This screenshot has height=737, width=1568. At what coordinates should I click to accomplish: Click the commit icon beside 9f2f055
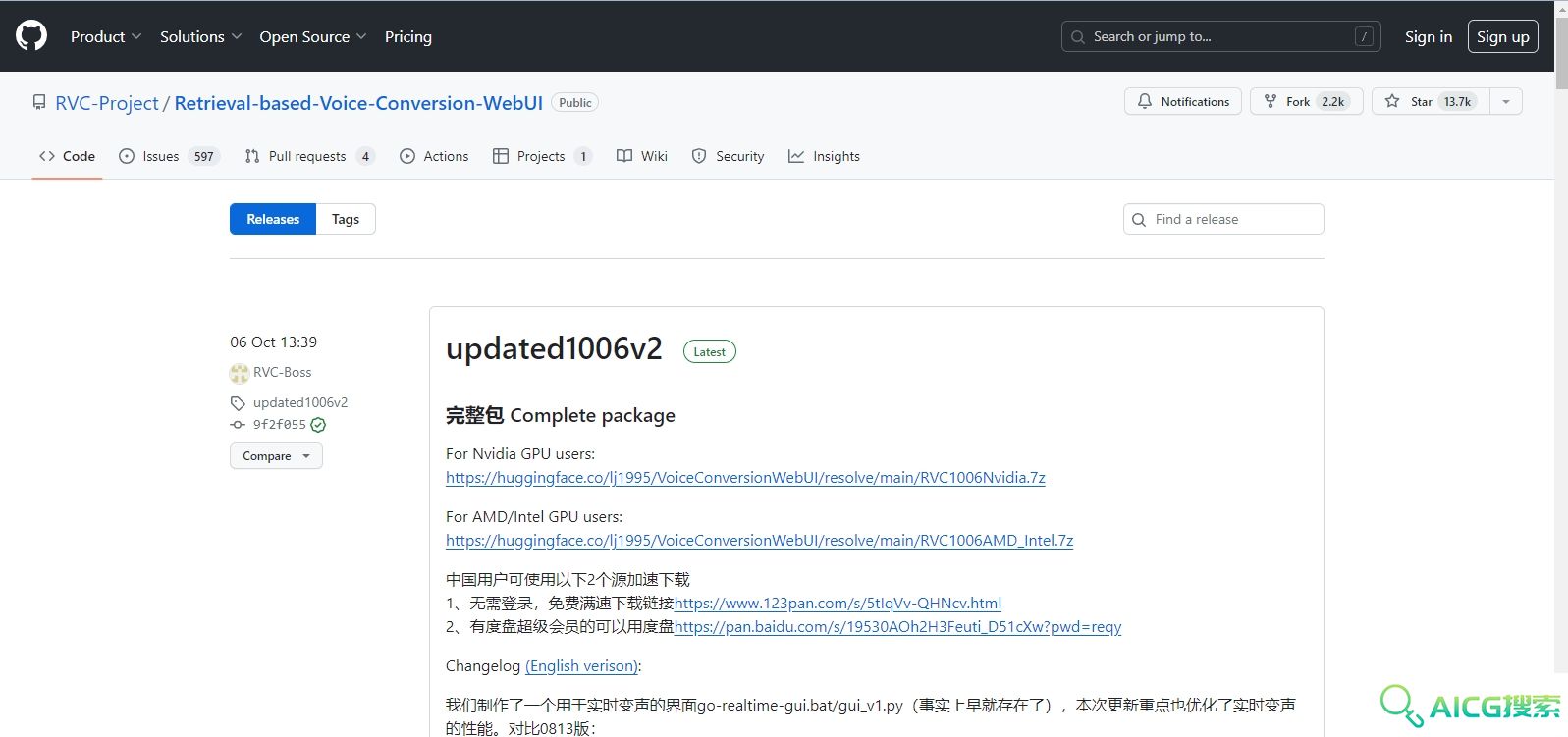coord(238,425)
